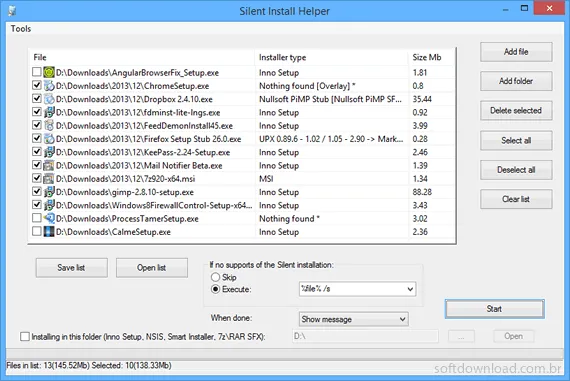Check the AngularBrowserFix_Setup.exe checkbox
This screenshot has height=381, width=570.
point(36,72)
